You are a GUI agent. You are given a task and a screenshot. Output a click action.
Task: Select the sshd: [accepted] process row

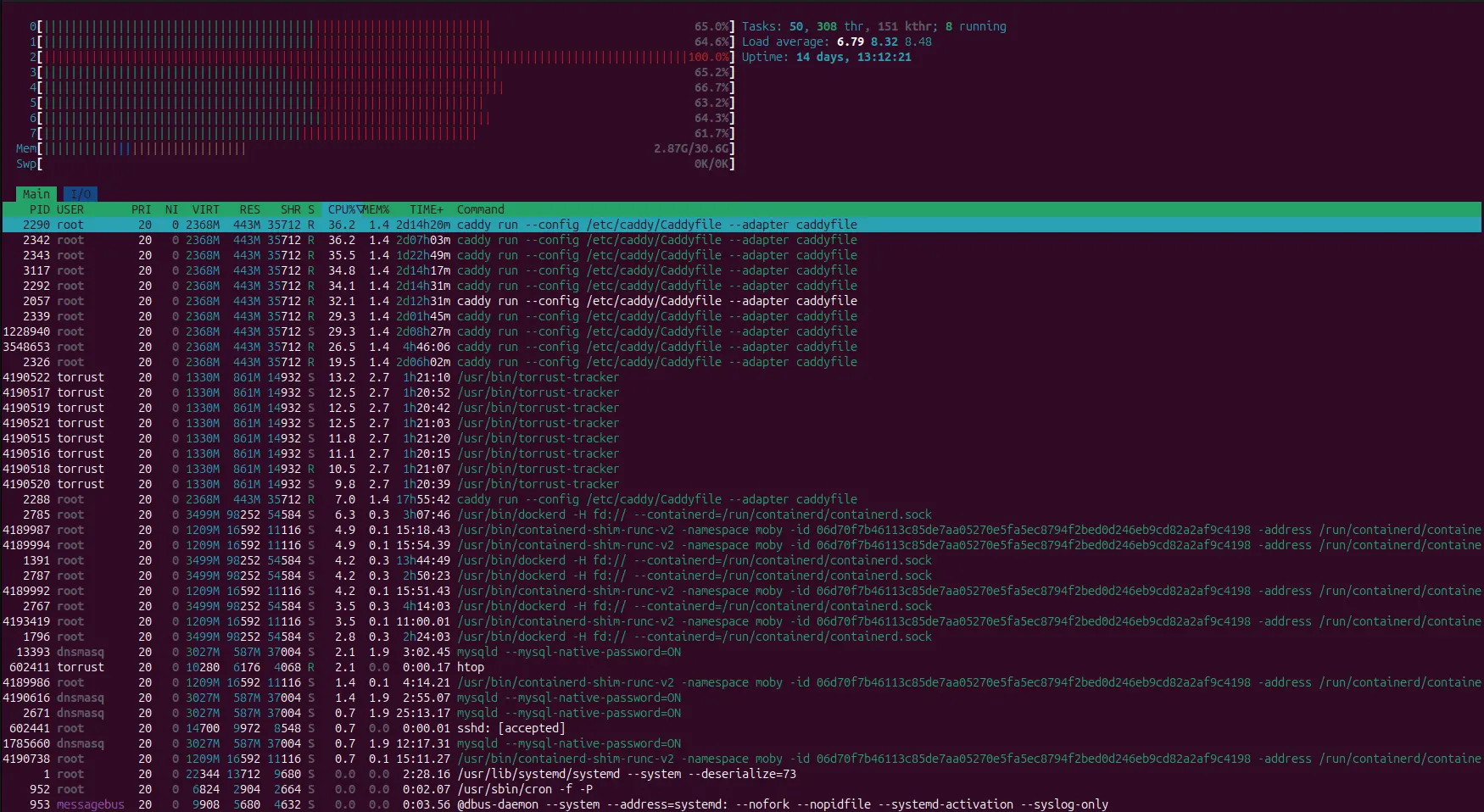[x=742, y=728]
